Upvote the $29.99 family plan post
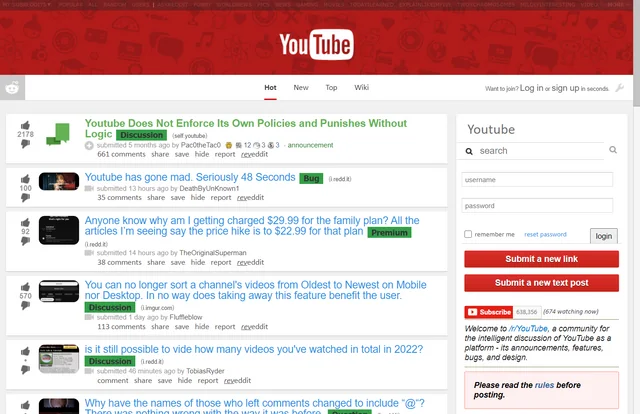Screen dimensions: 640x414 point(25,222)
